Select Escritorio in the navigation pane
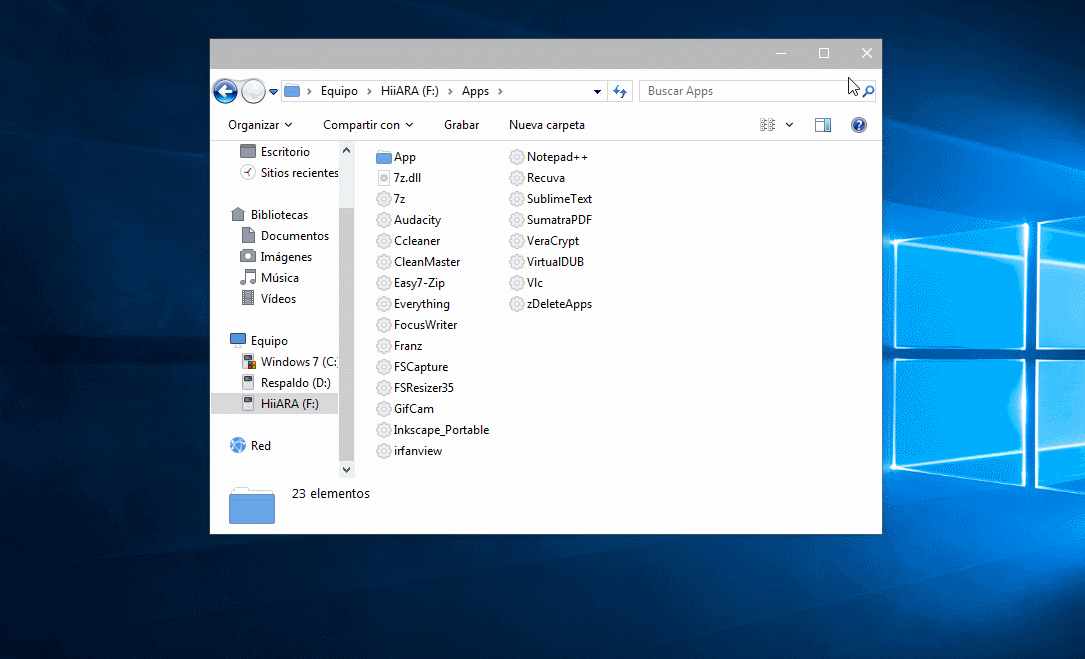Image resolution: width=1085 pixels, height=659 pixels. click(x=275, y=152)
